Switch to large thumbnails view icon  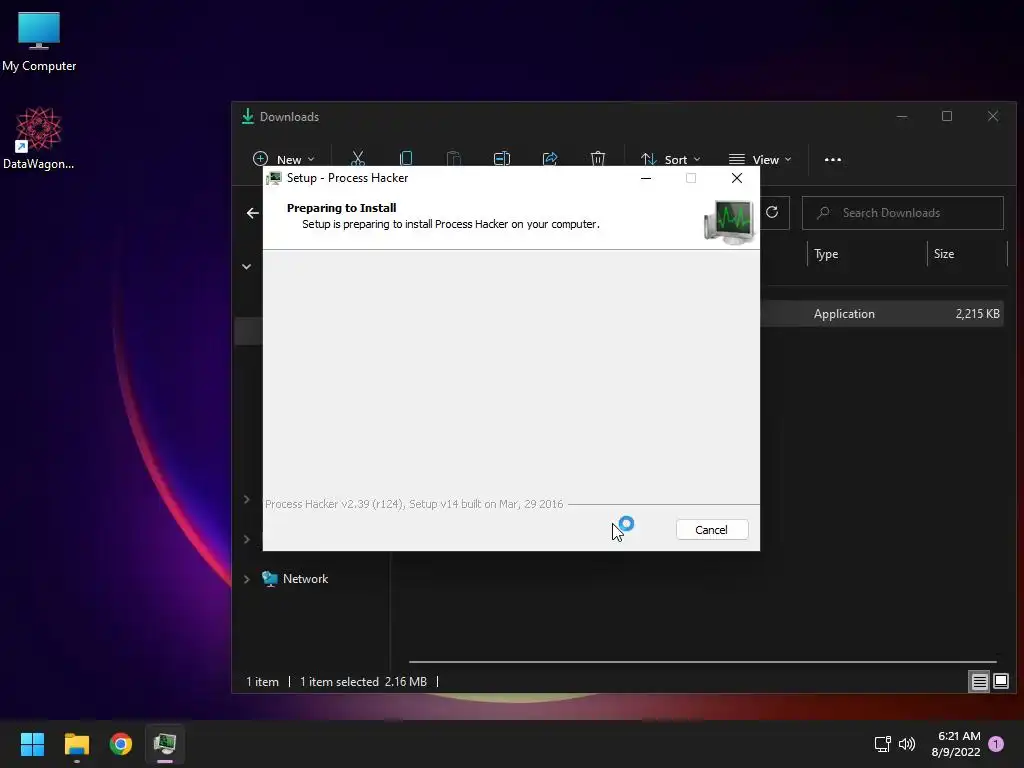click(x=1000, y=682)
